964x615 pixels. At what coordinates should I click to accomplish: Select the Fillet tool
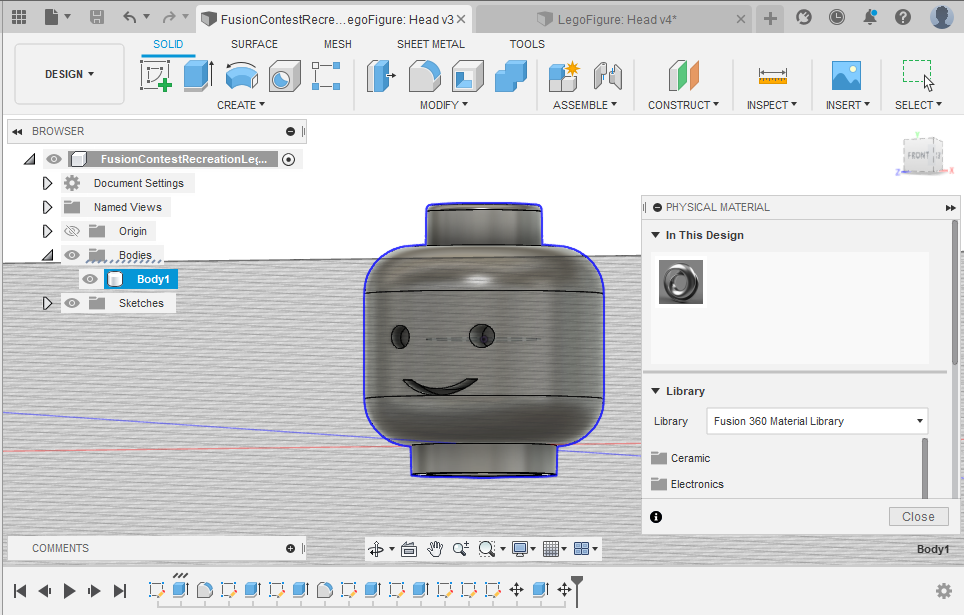[x=425, y=76]
